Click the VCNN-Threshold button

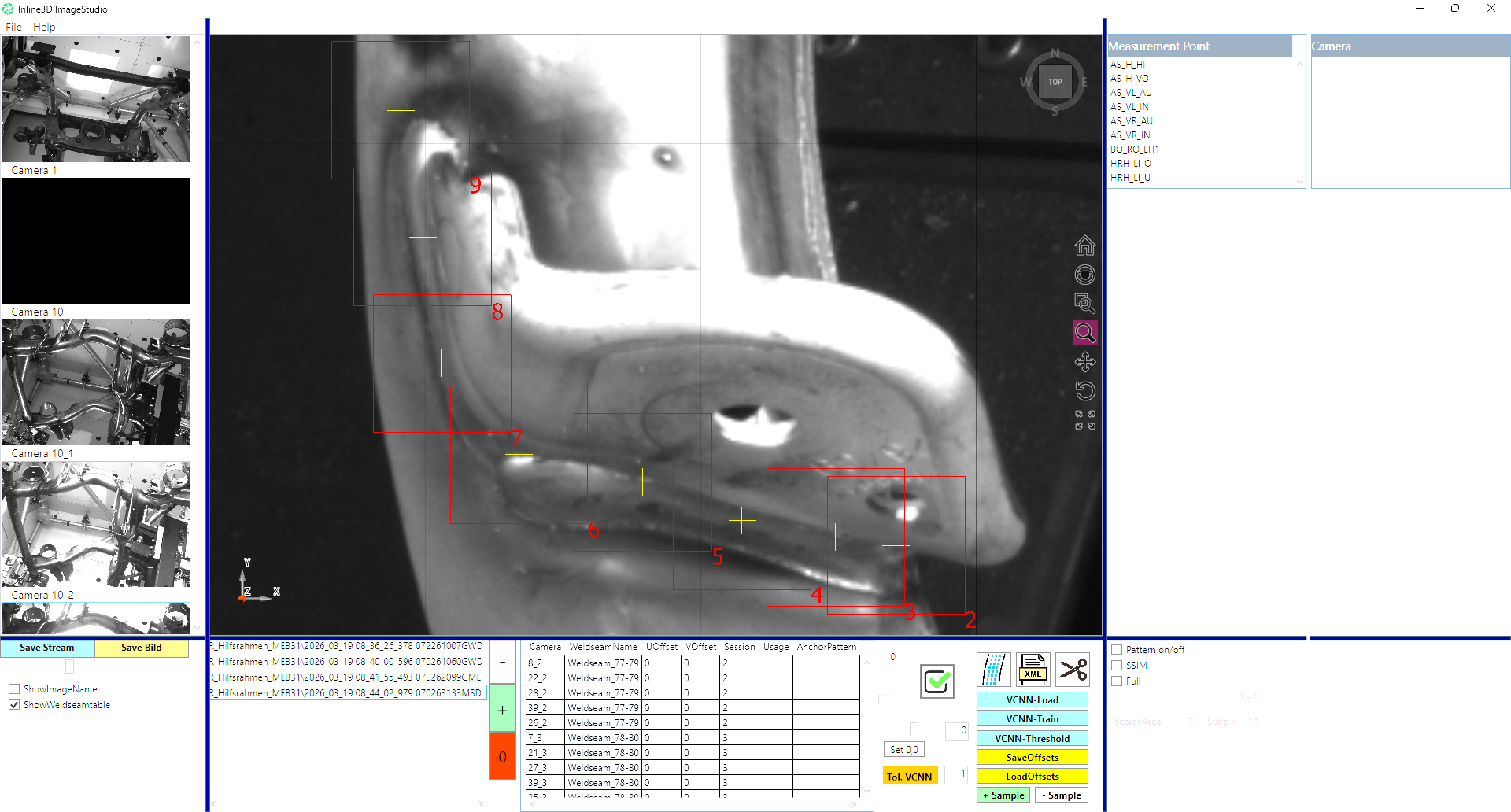[1033, 739]
